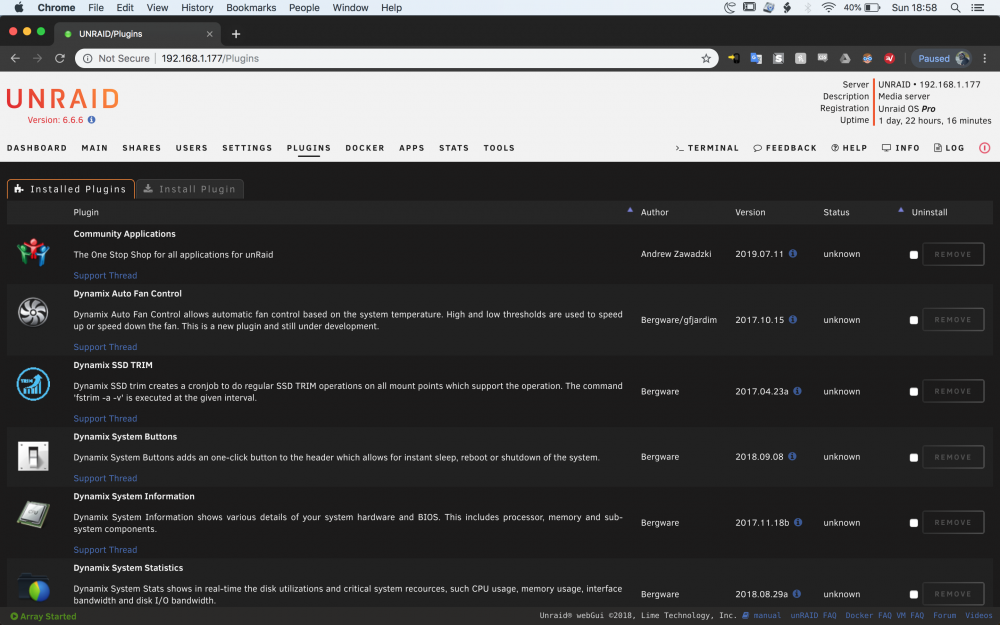The height and width of the screenshot is (625, 1000).
Task: Remove the Dynamix SSD TRIM plugin
Action: pyautogui.click(x=953, y=392)
